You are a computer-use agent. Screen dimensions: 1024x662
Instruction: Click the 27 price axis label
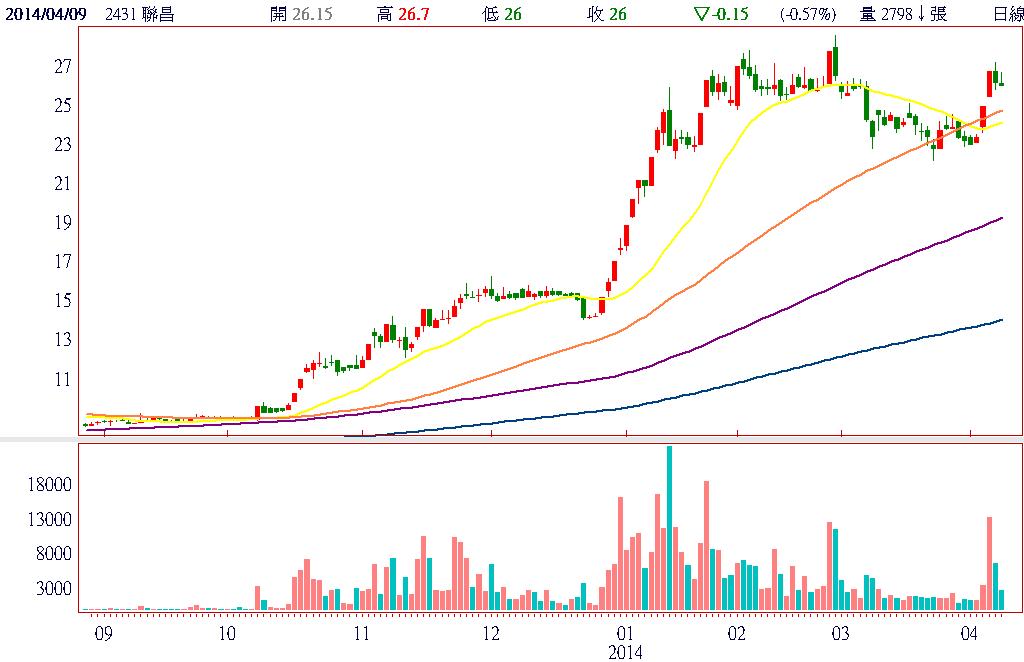point(63,66)
